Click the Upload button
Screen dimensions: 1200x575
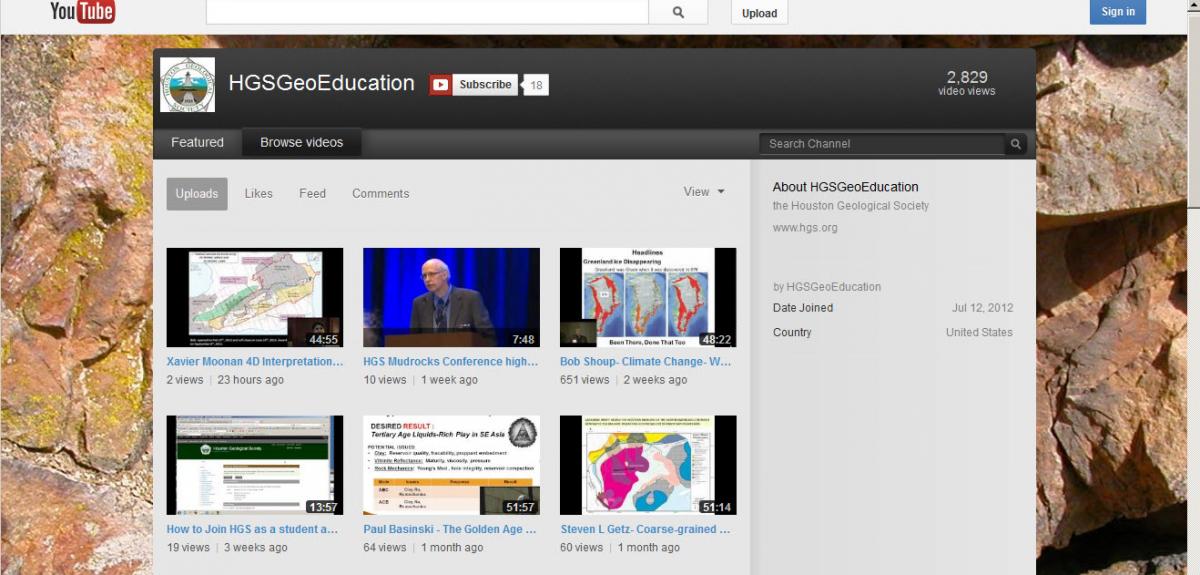coord(760,13)
